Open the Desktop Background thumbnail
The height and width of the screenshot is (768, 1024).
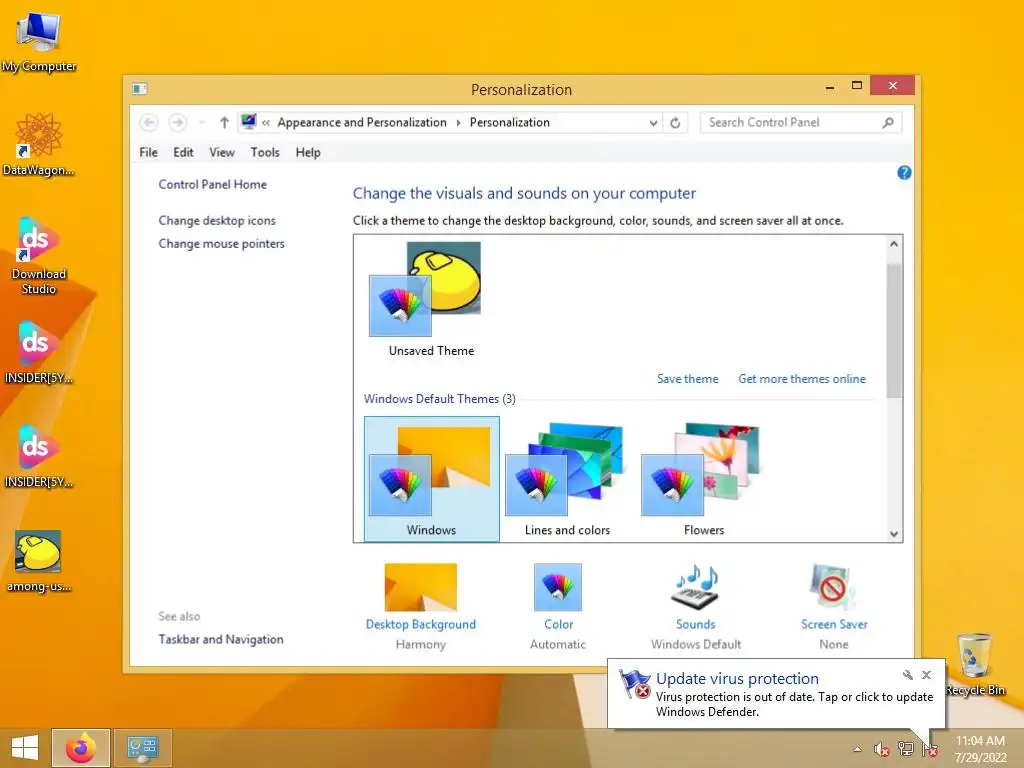421,586
